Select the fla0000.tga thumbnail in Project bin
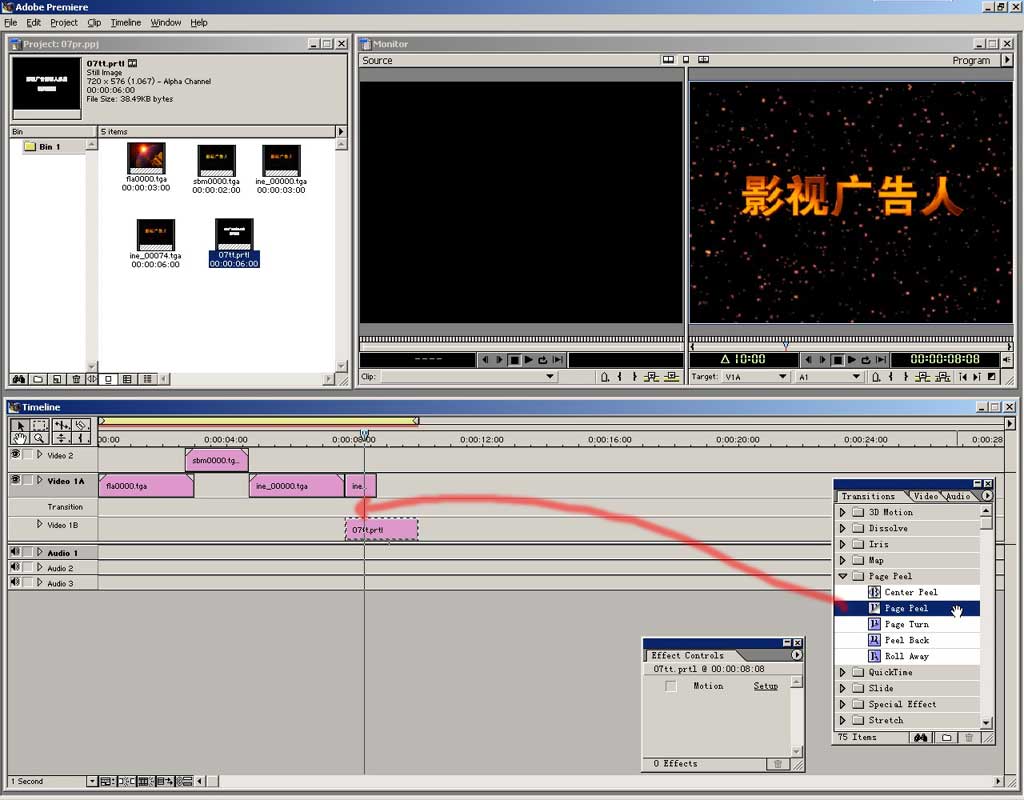Screen dimensions: 1024x800 tap(147, 159)
